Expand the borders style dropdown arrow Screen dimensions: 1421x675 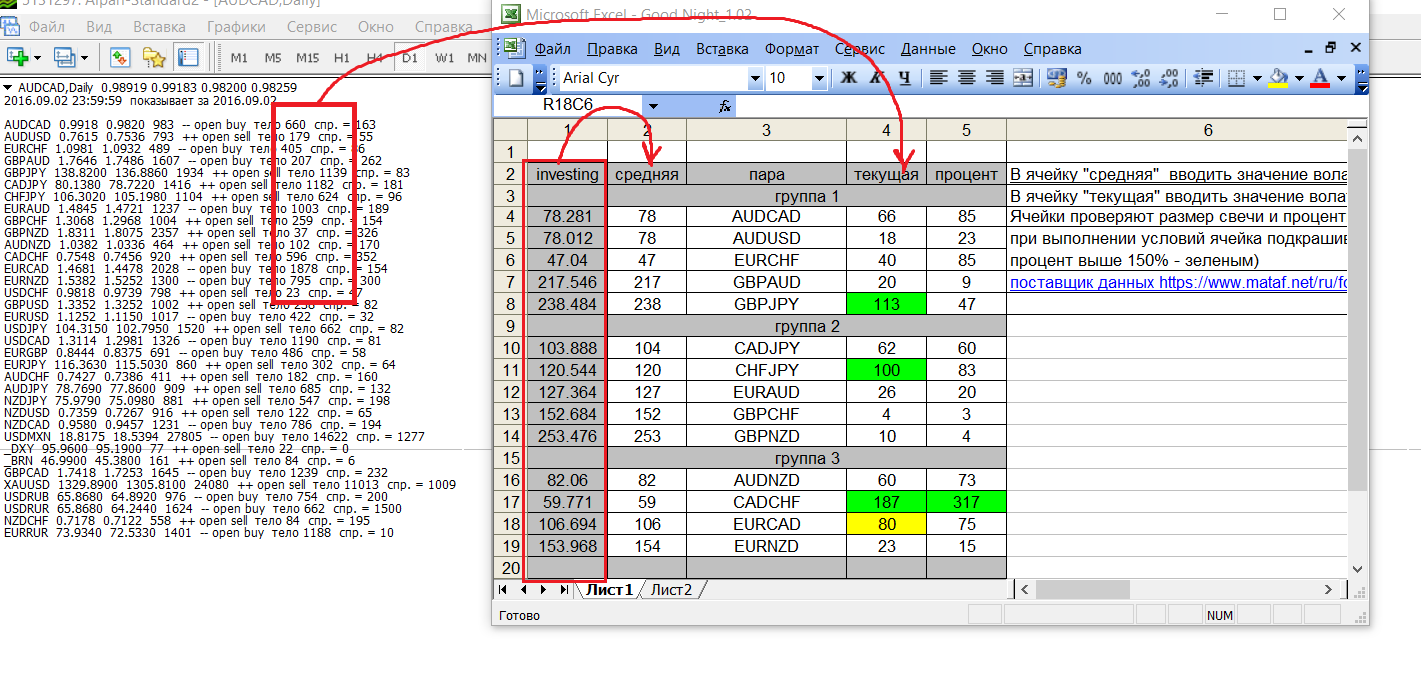[1256, 78]
